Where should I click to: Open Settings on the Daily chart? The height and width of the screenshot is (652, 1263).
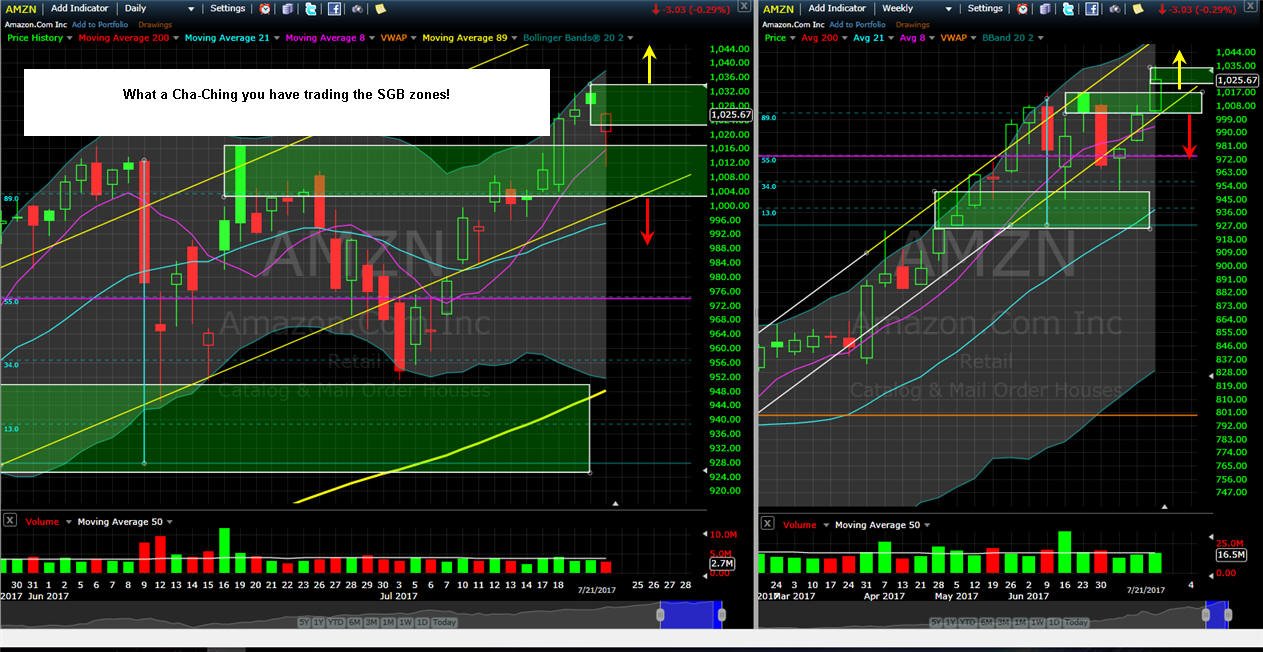(228, 8)
